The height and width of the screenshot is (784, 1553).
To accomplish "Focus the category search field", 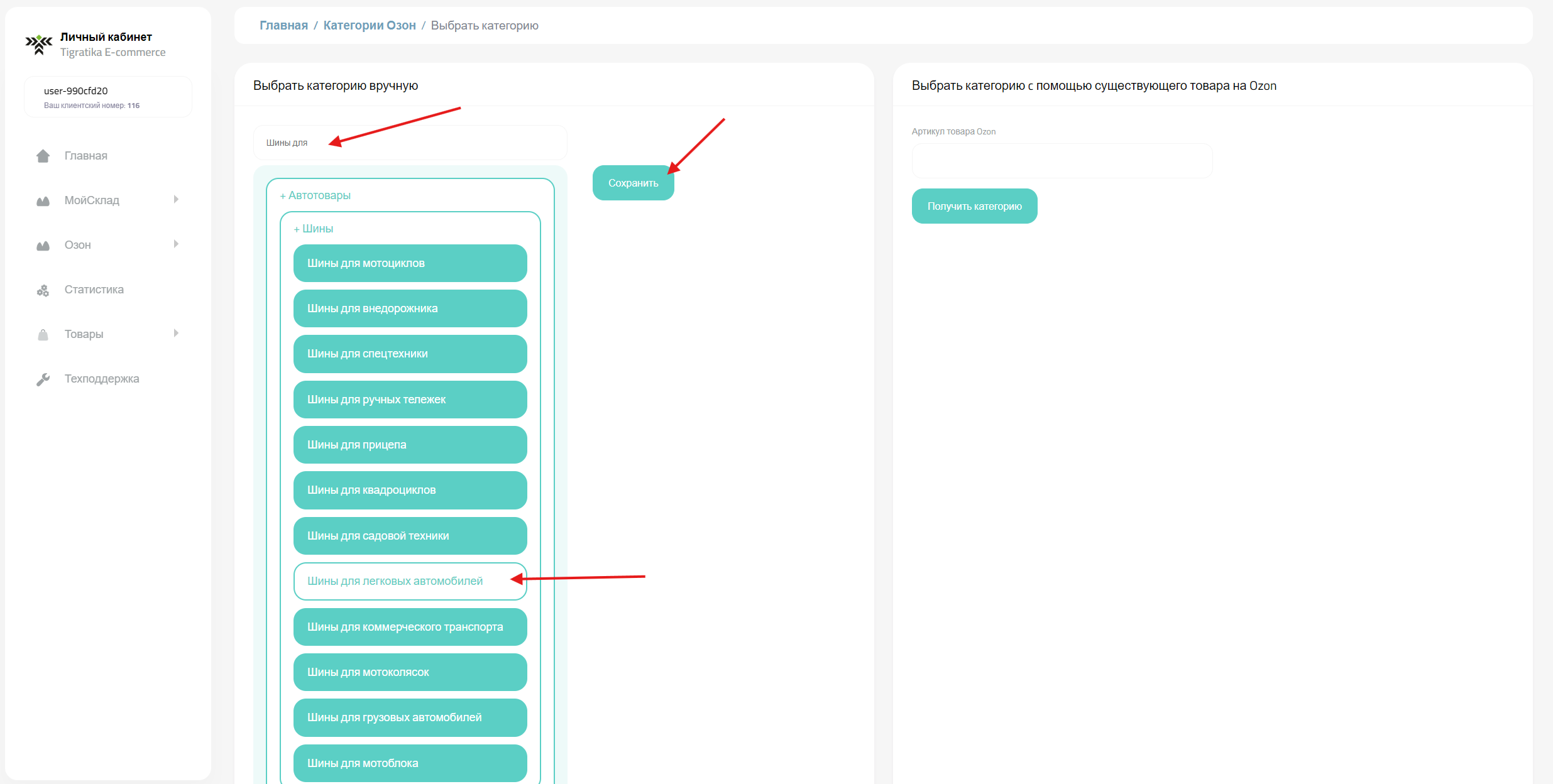I will click(x=410, y=143).
